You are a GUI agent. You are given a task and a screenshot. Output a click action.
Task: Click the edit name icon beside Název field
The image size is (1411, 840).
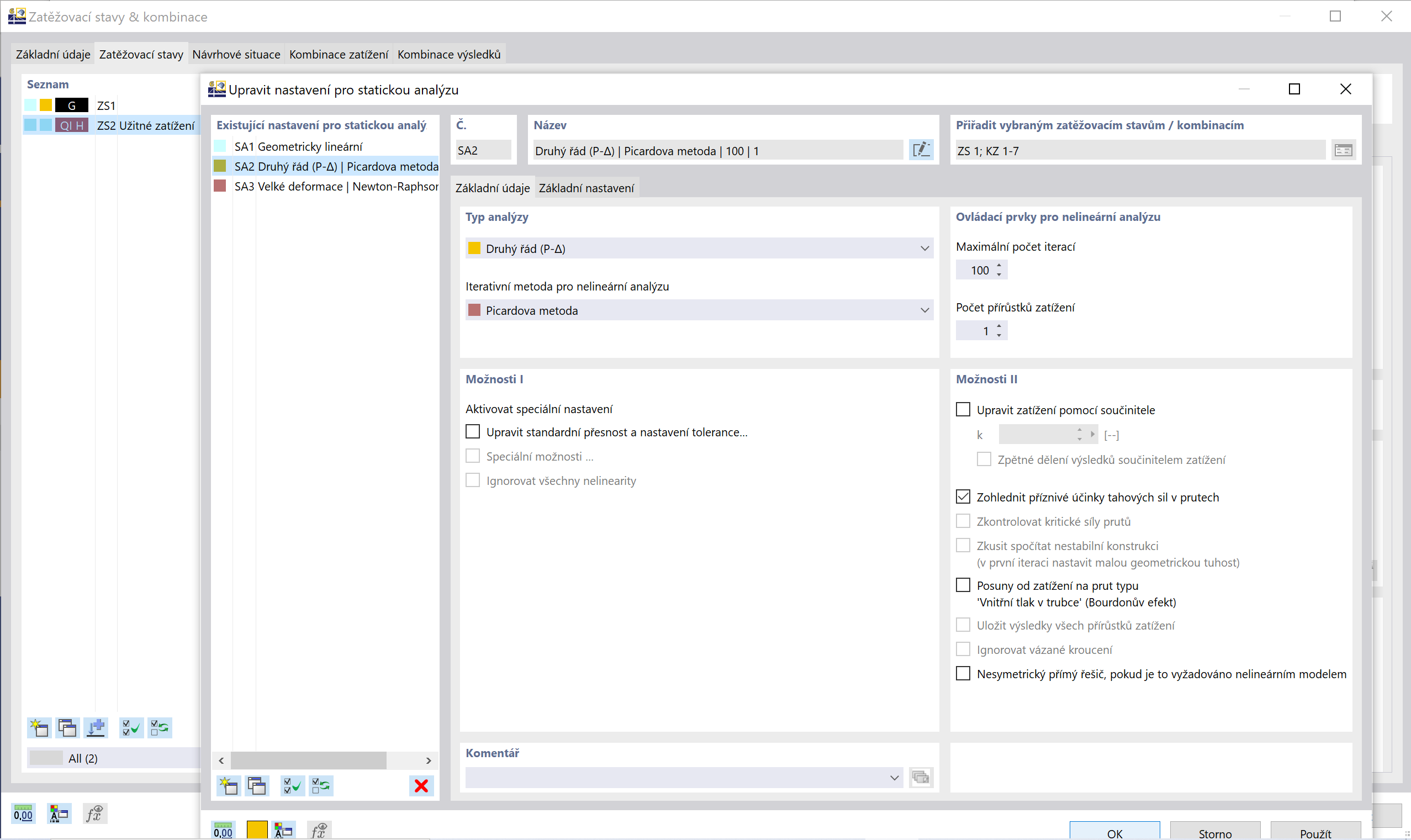pos(921,150)
